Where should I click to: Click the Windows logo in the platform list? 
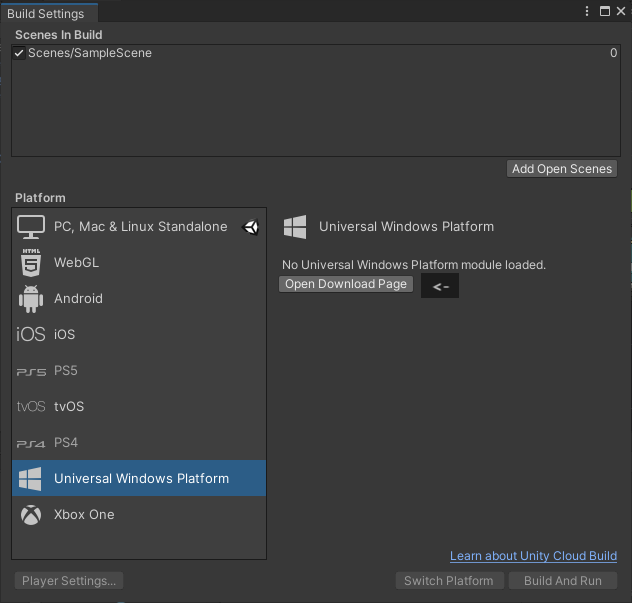point(30,479)
